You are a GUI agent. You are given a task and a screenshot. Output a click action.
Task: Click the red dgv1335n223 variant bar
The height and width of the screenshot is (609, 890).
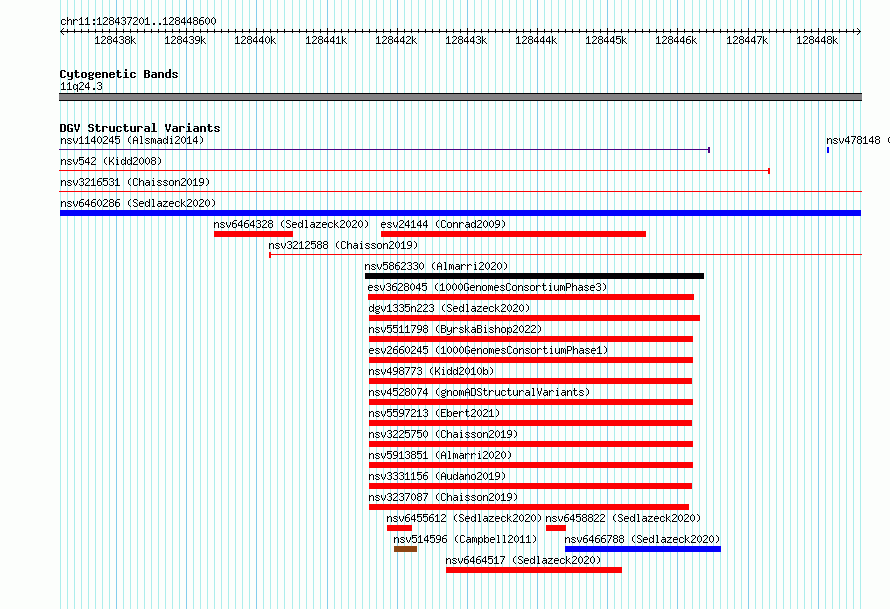point(534,318)
